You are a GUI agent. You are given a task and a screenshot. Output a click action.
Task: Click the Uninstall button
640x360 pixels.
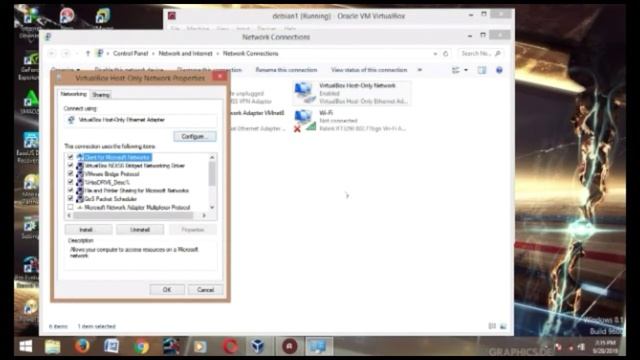point(140,230)
